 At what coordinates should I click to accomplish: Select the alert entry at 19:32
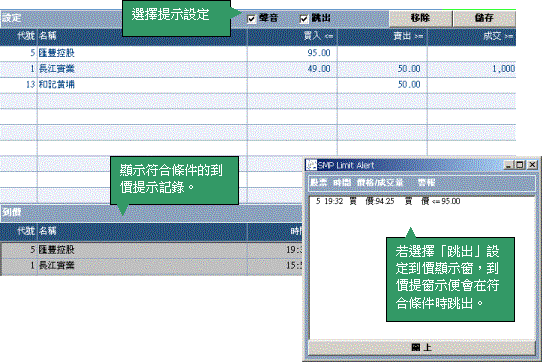[388, 201]
